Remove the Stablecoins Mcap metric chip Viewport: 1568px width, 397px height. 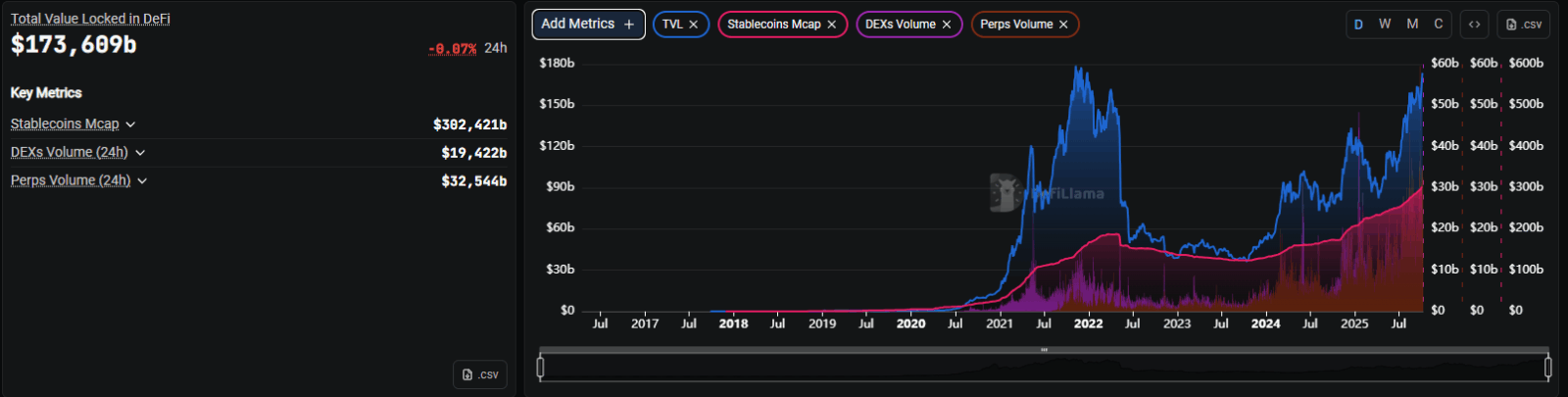831,25
